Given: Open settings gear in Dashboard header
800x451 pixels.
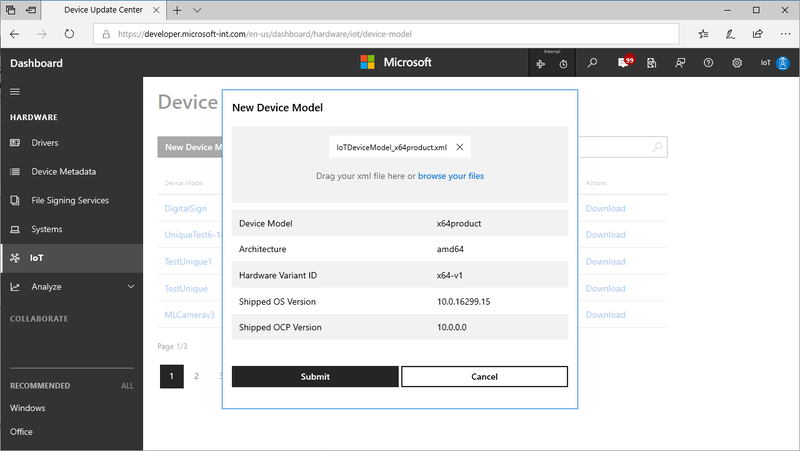Looking at the screenshot, I should (737, 63).
